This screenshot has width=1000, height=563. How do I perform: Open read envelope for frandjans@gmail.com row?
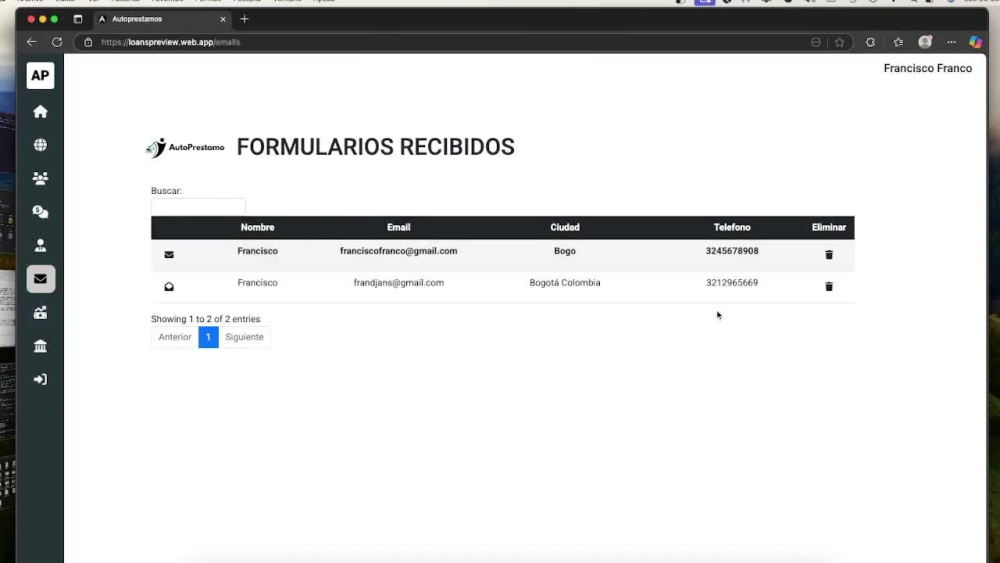pos(169,286)
